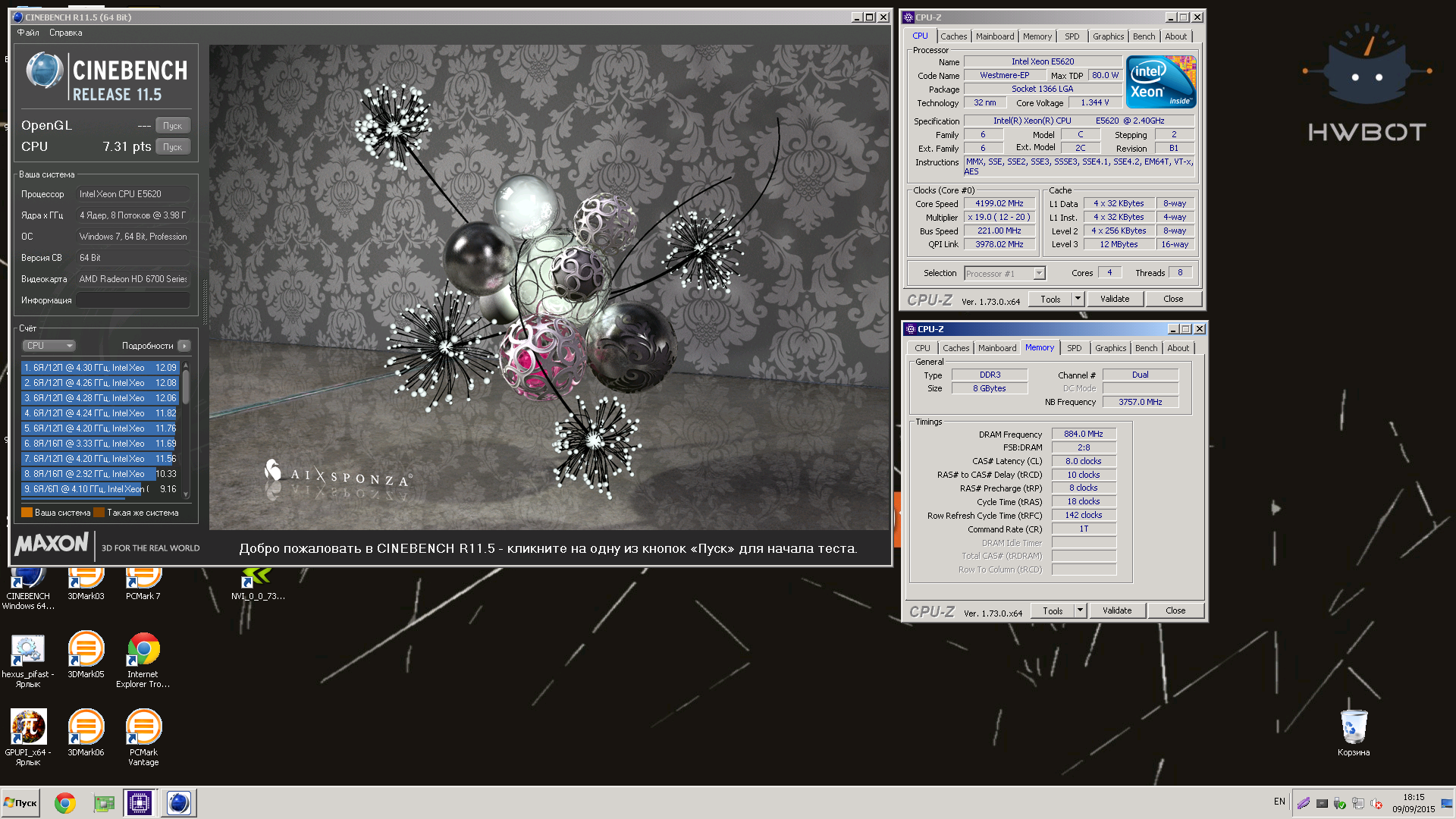Open the Корзина recycle bin icon
Image resolution: width=1456 pixels, height=819 pixels.
click(1354, 733)
